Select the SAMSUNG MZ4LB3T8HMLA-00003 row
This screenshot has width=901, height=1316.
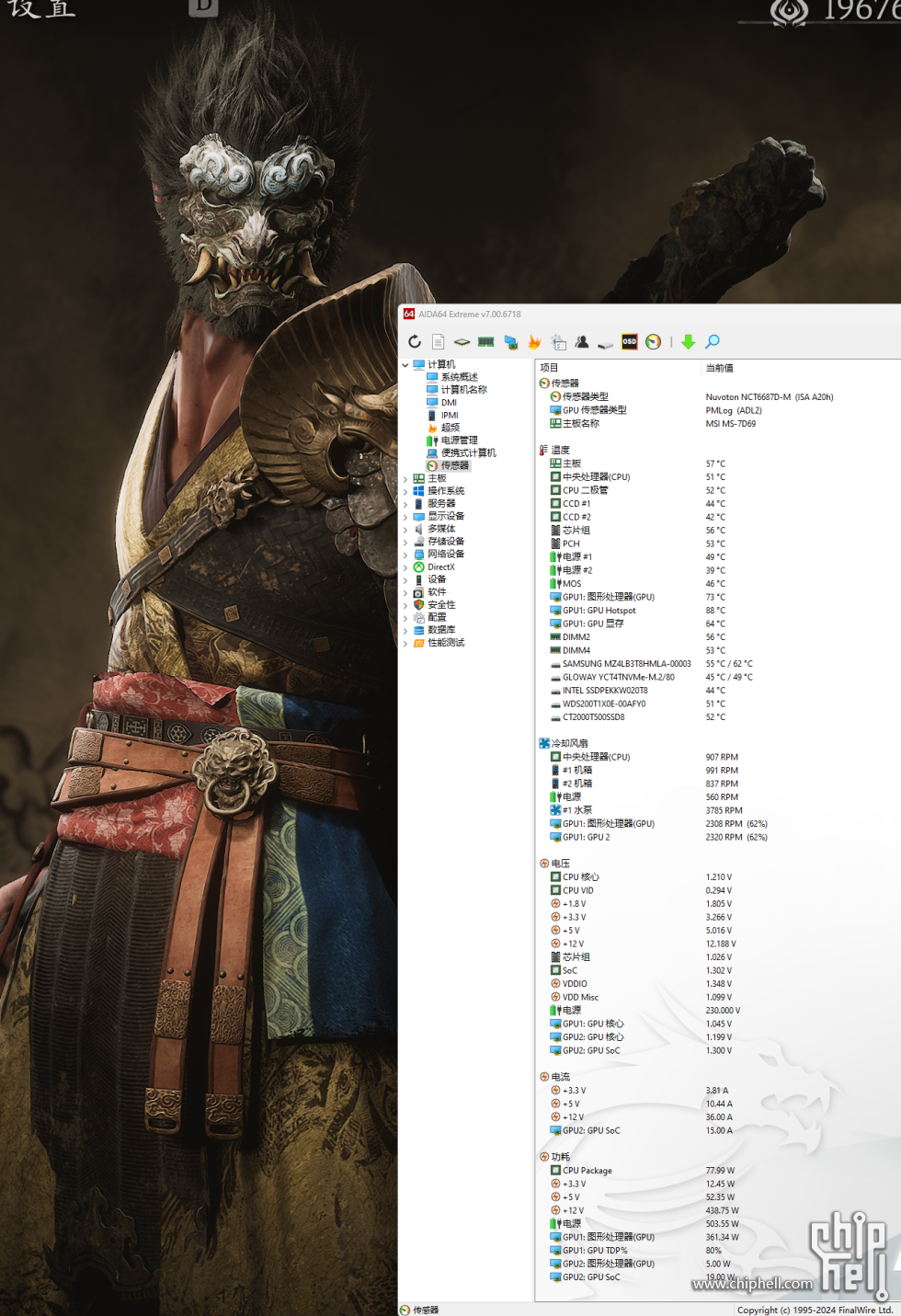[627, 664]
